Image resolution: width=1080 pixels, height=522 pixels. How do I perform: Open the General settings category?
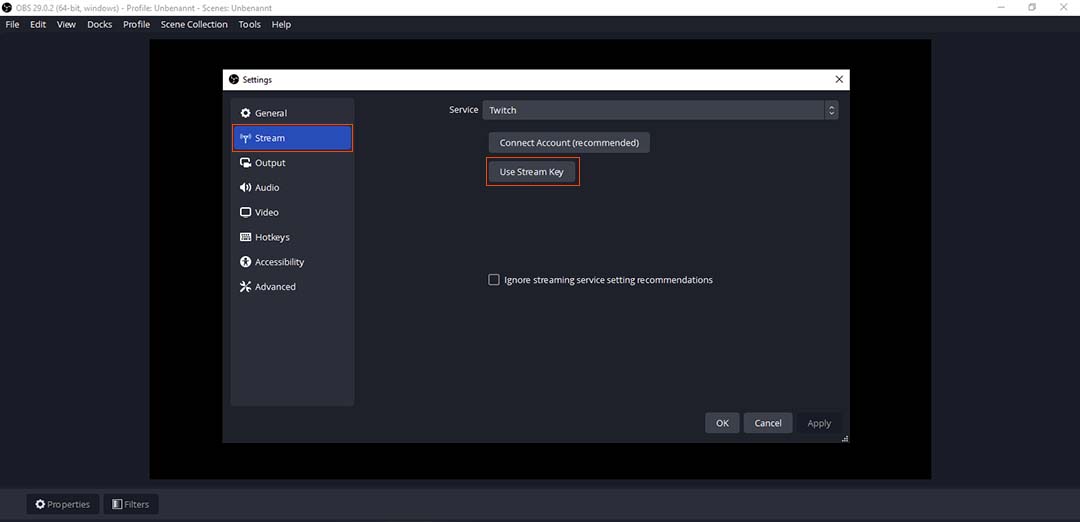pos(292,113)
